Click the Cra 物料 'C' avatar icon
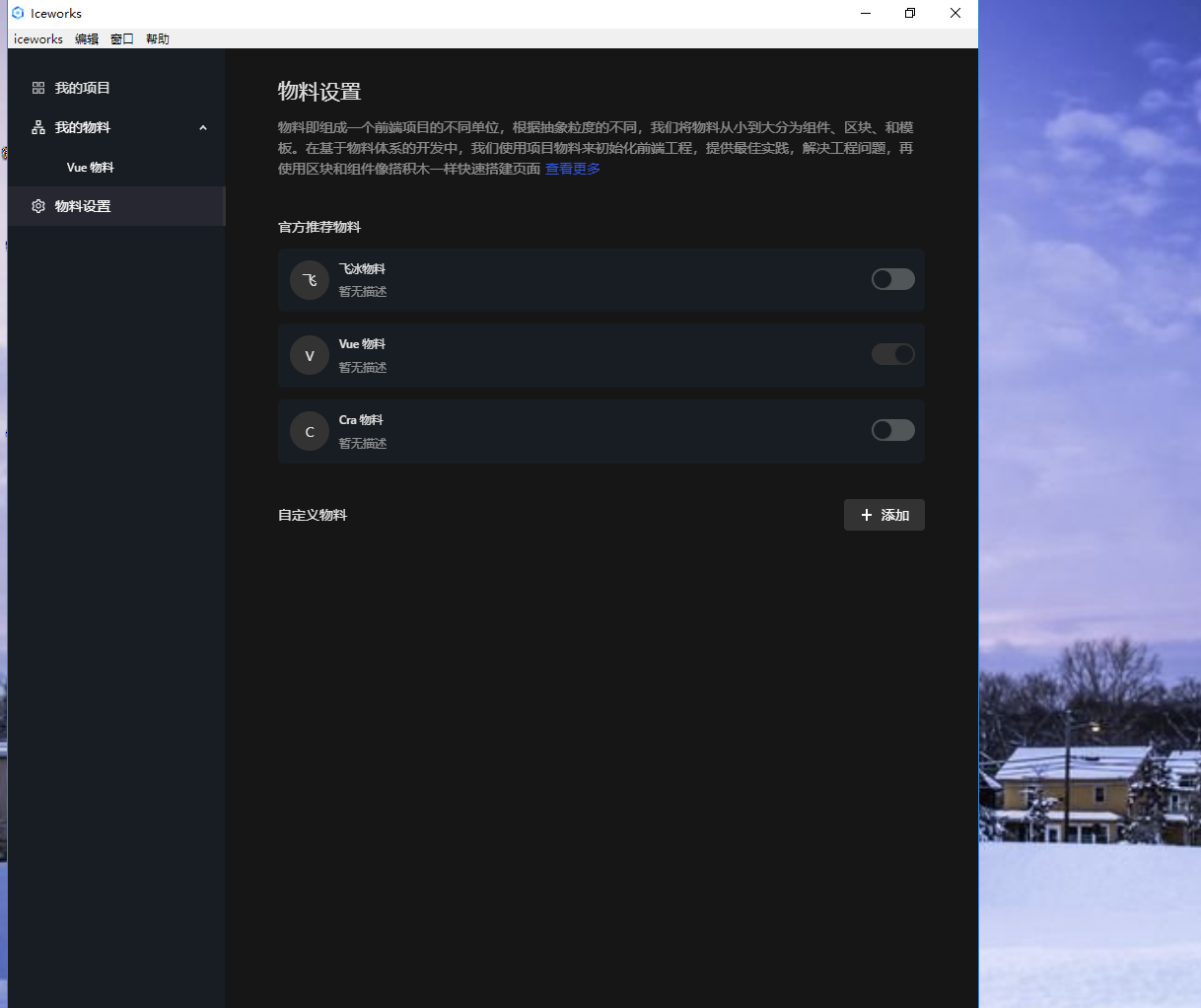 [x=309, y=431]
